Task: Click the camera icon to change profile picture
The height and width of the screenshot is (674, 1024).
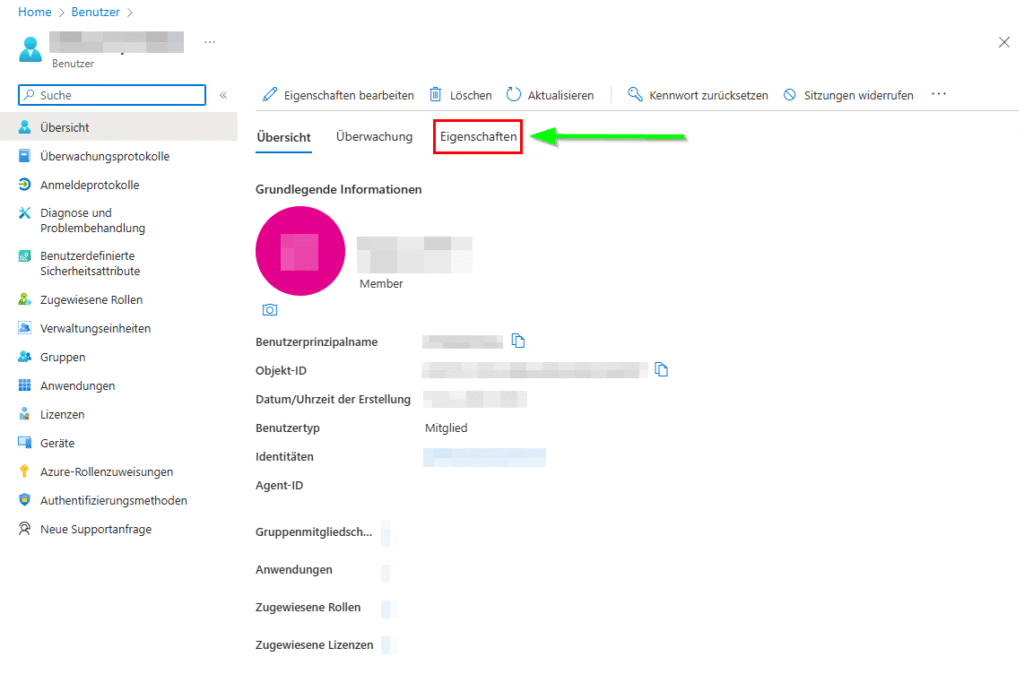Action: tap(270, 310)
